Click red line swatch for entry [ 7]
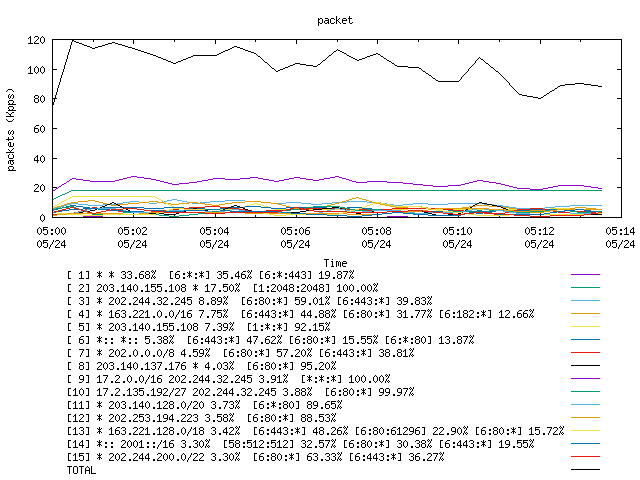This screenshot has width=640, height=480. [x=585, y=353]
